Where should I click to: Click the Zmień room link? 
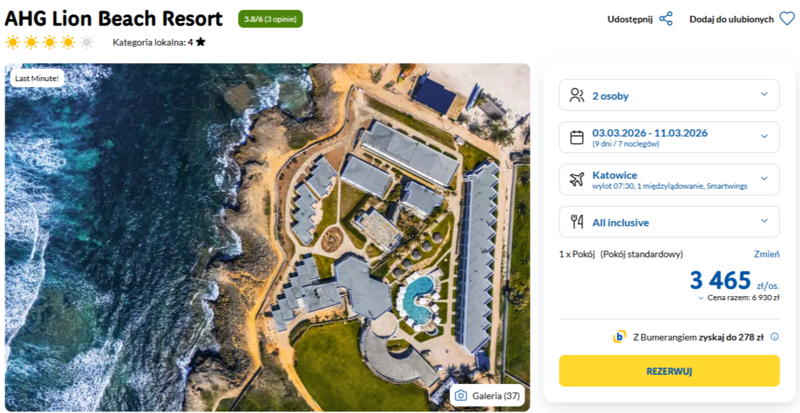pyautogui.click(x=766, y=255)
